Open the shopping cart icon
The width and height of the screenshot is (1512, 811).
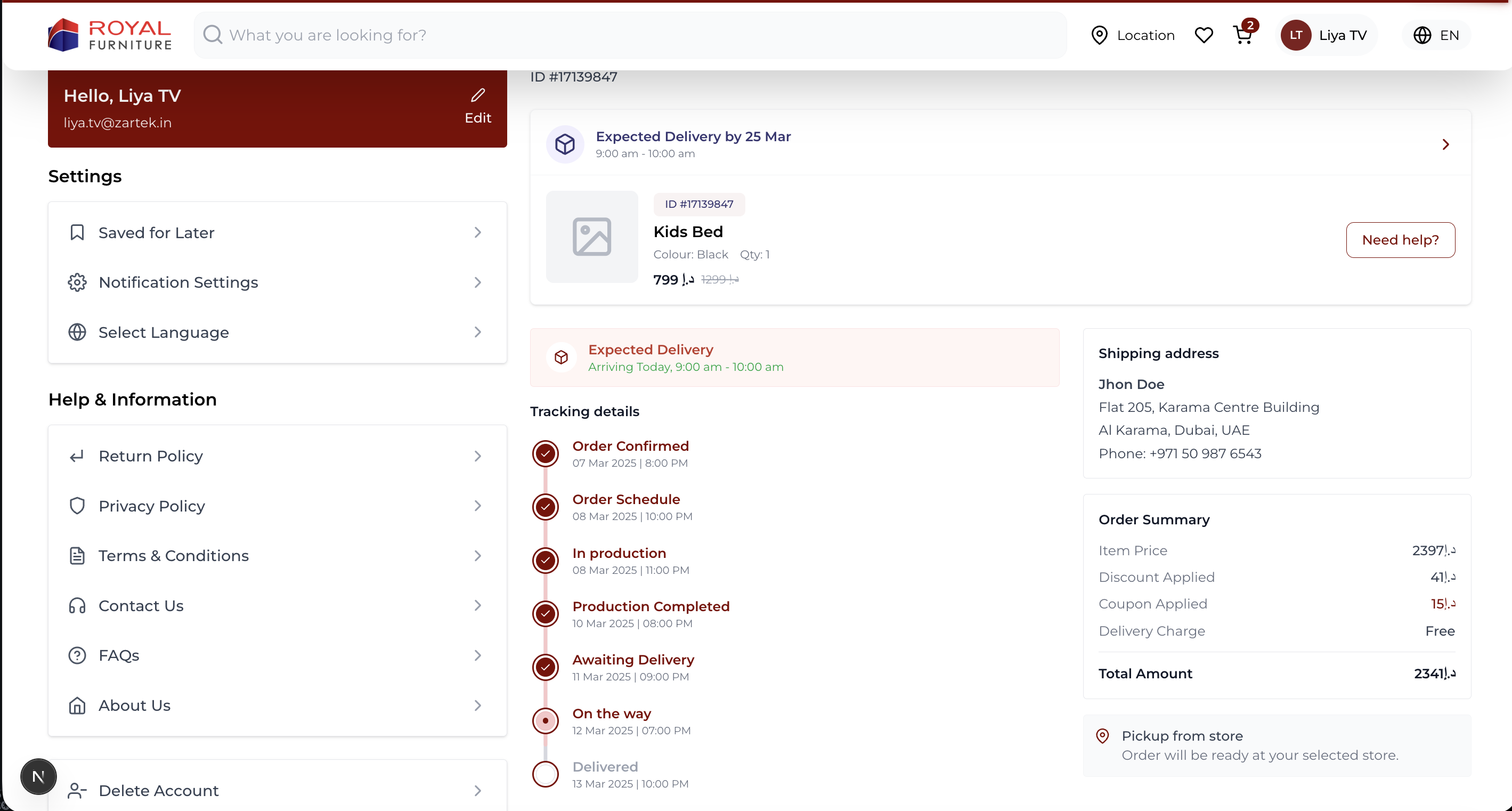coord(1242,35)
